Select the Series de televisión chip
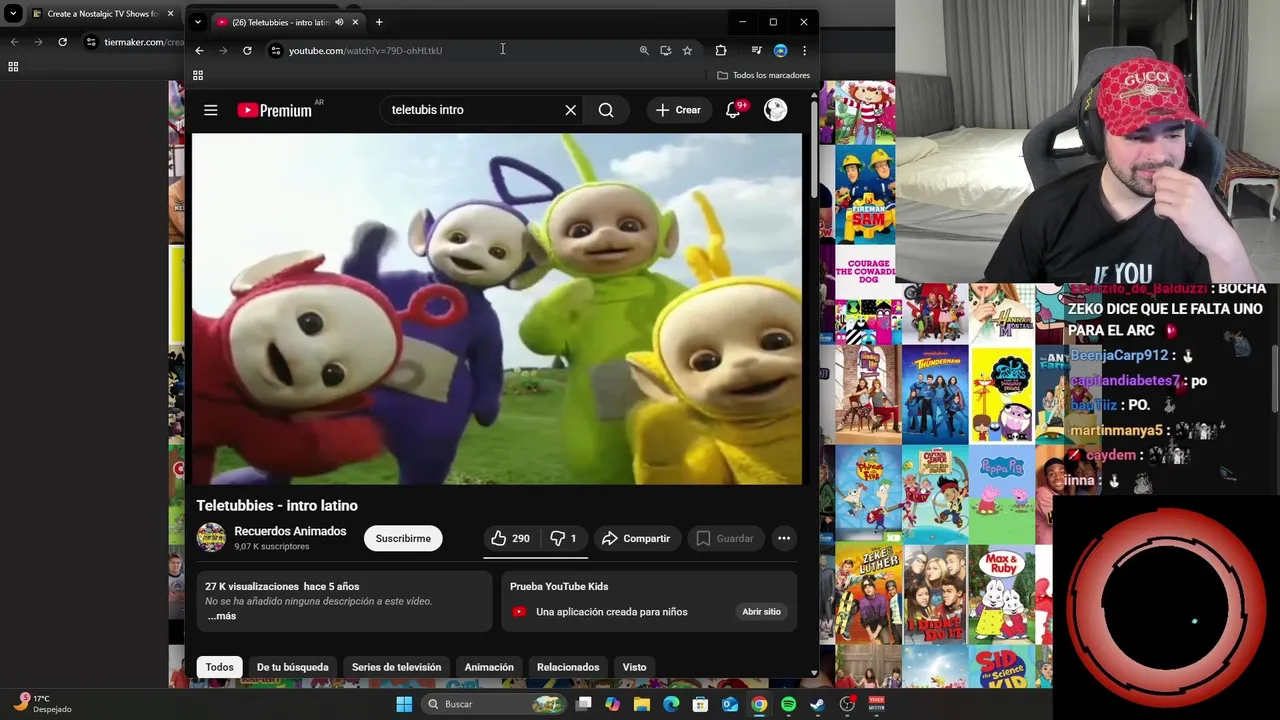Image resolution: width=1280 pixels, height=720 pixels. click(x=396, y=667)
